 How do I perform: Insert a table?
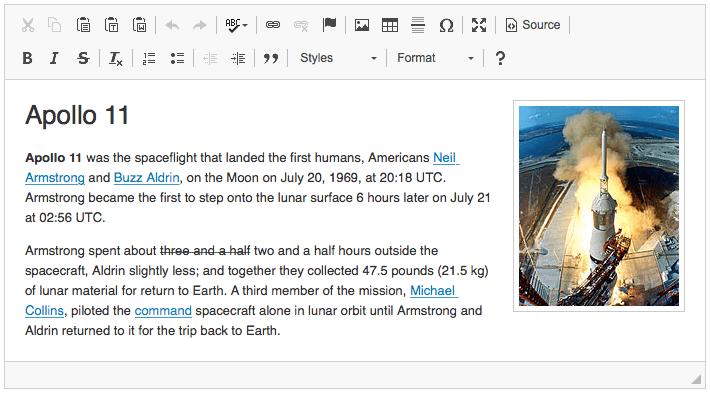click(x=390, y=25)
